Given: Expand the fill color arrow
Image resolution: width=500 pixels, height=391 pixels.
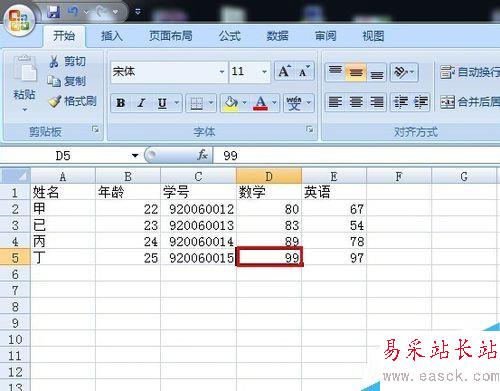Looking at the screenshot, I should pos(245,103).
